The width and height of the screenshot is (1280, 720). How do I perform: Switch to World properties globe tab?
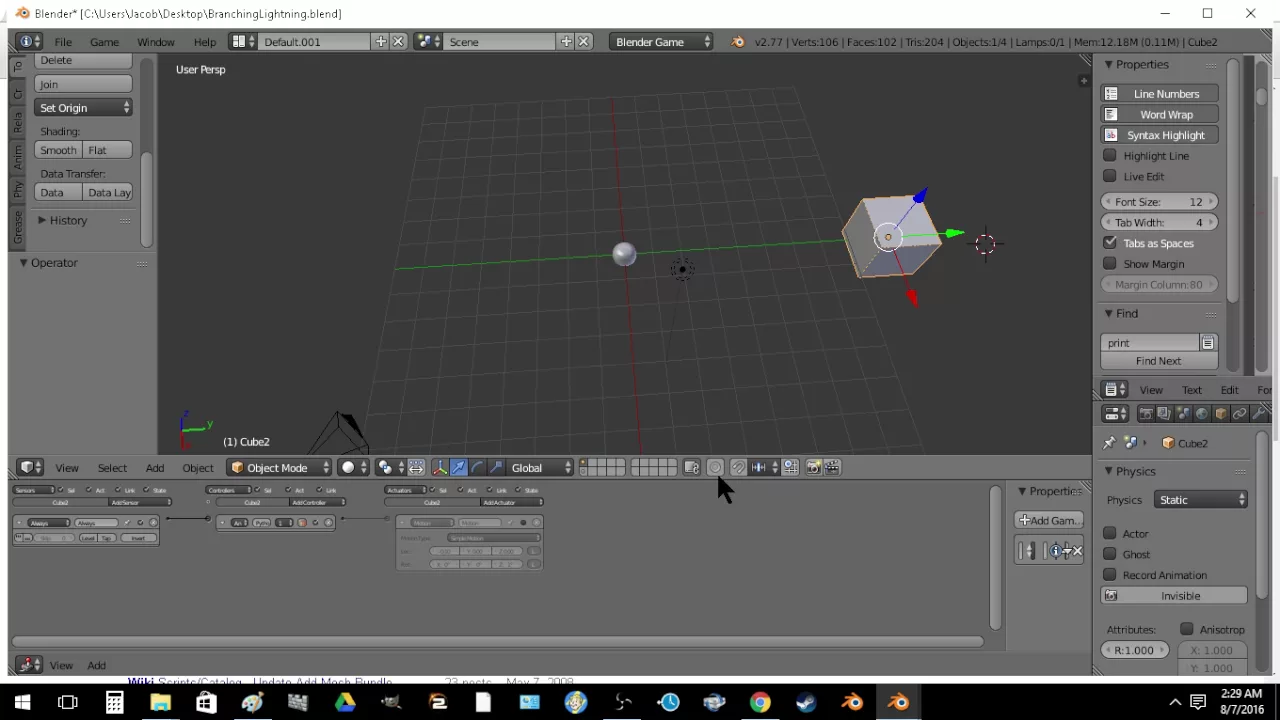[x=1202, y=414]
